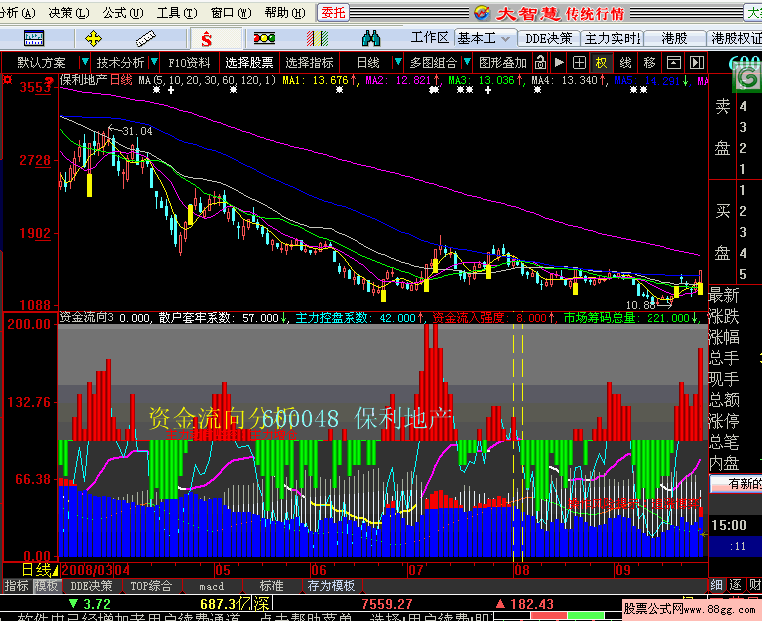Viewport: 762px width, 621px height.
Task: Expand dropdown arrow next to 日线
Action: (x=398, y=62)
